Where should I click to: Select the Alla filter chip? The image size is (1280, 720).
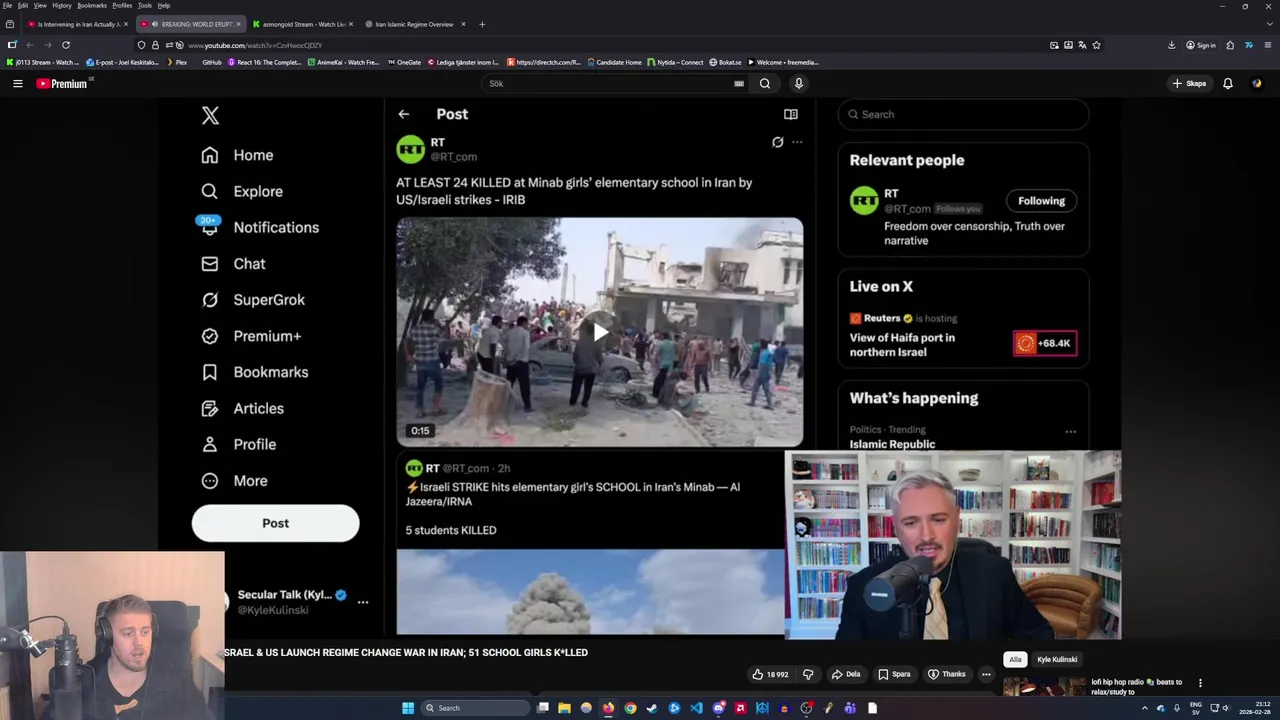[x=1015, y=660]
